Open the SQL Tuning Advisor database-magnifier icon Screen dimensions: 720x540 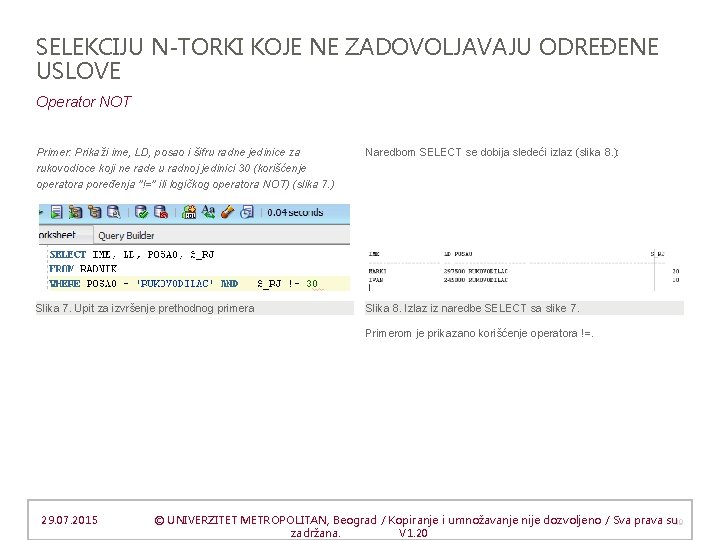[x=113, y=212]
